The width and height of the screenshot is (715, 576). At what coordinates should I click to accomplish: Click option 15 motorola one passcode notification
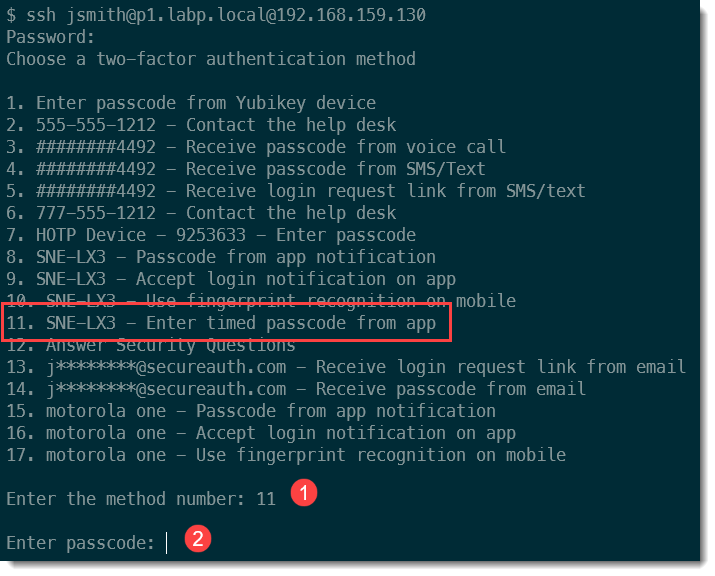coord(251,411)
